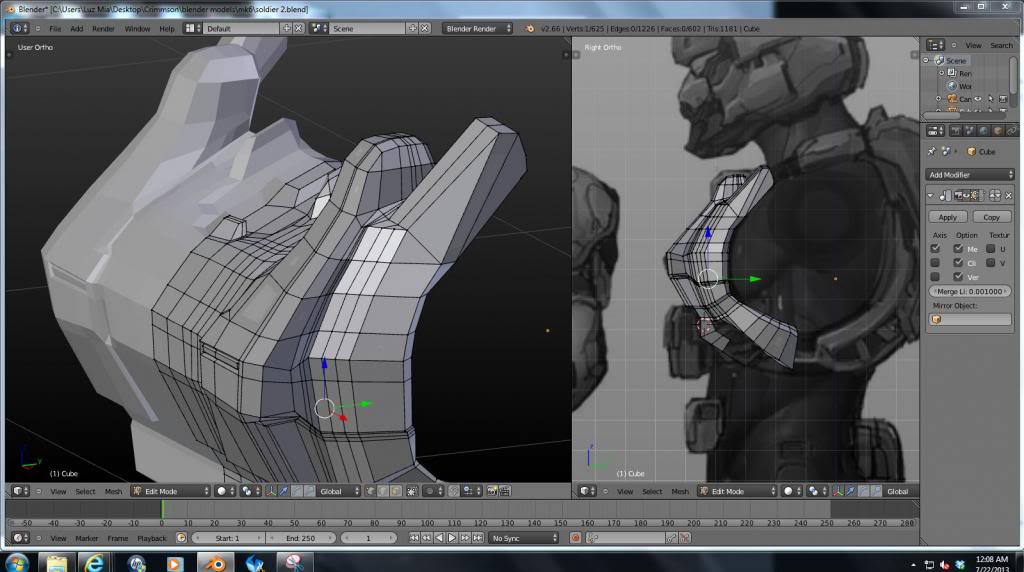Click the scene browse icon
This screenshot has width=1024, height=572.
click(x=319, y=29)
